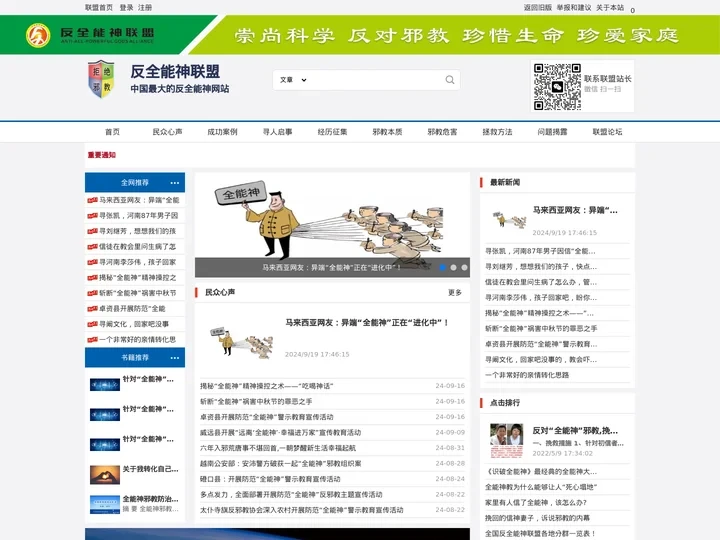Click 更多 in 民众心声 section header
The width and height of the screenshot is (720, 540).
pyautogui.click(x=455, y=292)
